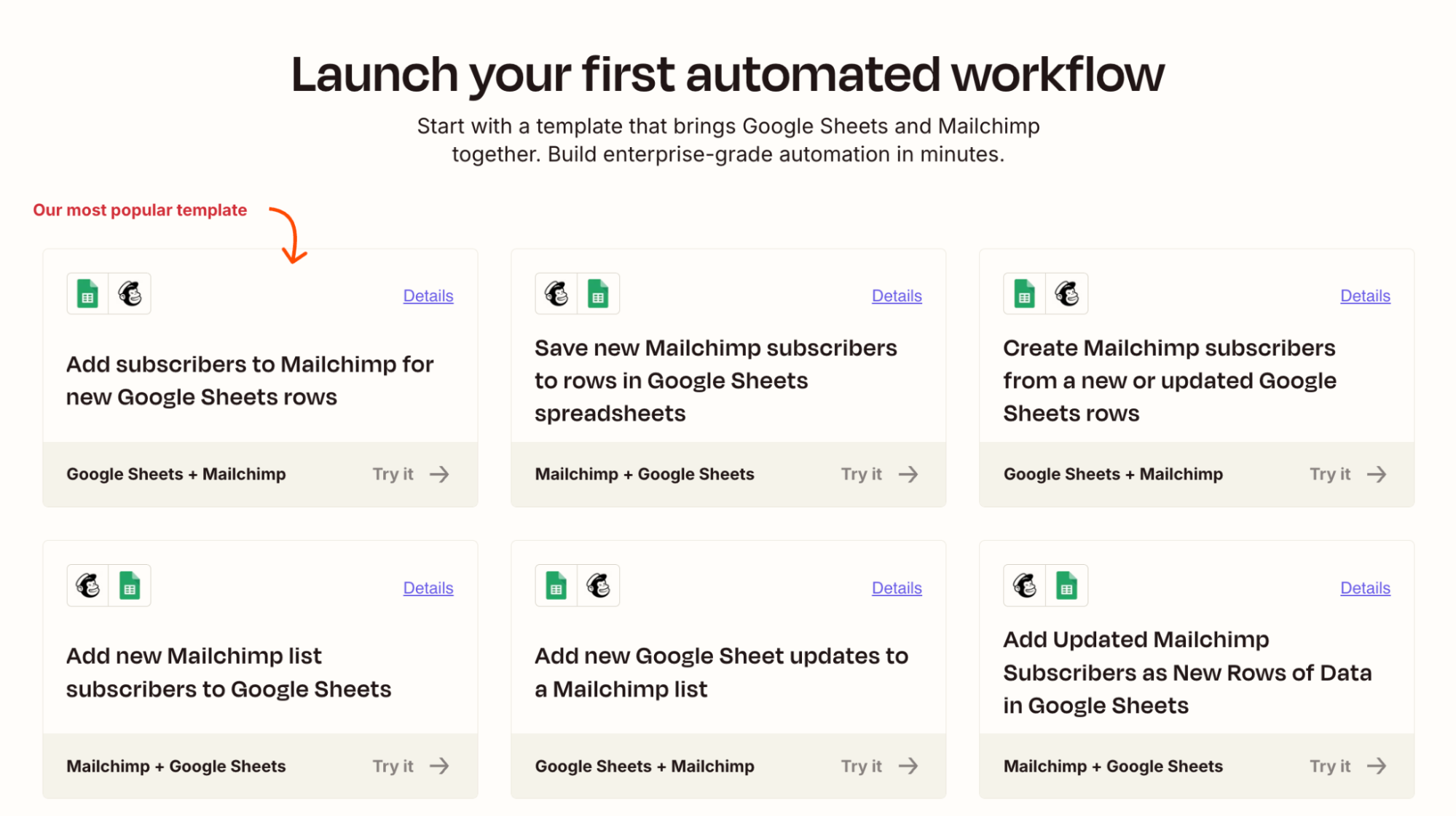The height and width of the screenshot is (816, 1456).
Task: Click Mailchimp icon in the 'Add subscribers' card
Action: click(130, 294)
